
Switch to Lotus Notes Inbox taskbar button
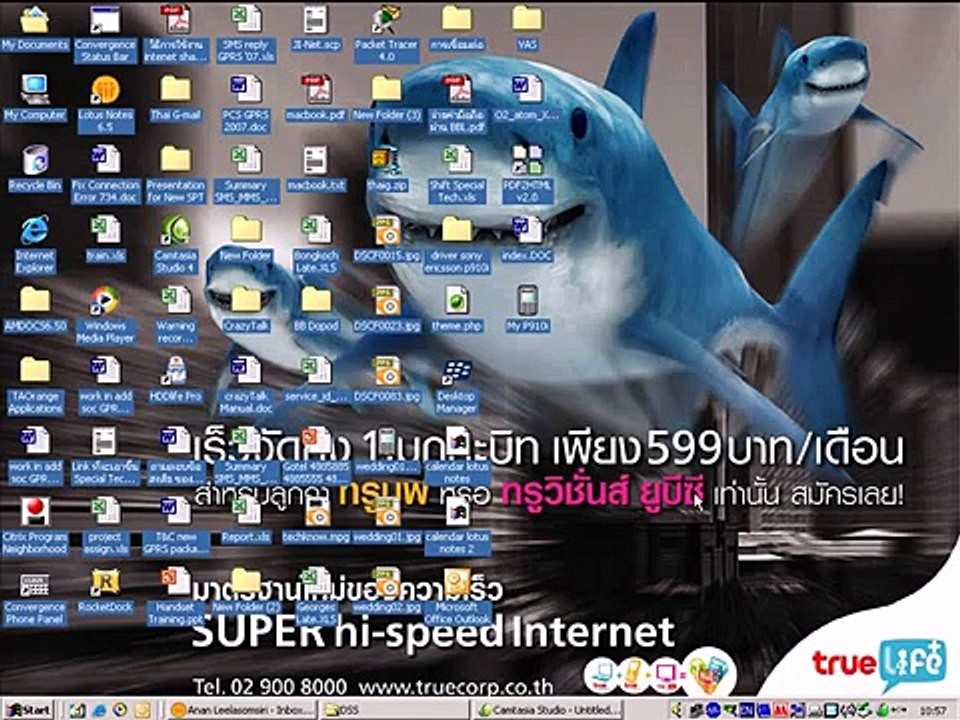click(242, 710)
